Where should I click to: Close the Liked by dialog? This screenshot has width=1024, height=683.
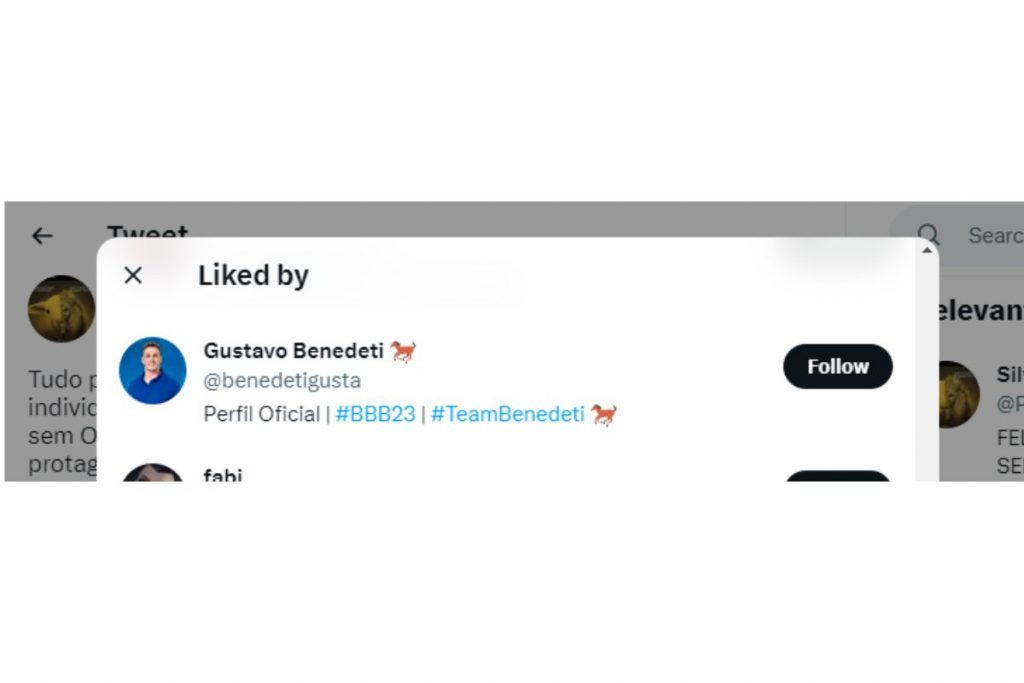[133, 276]
